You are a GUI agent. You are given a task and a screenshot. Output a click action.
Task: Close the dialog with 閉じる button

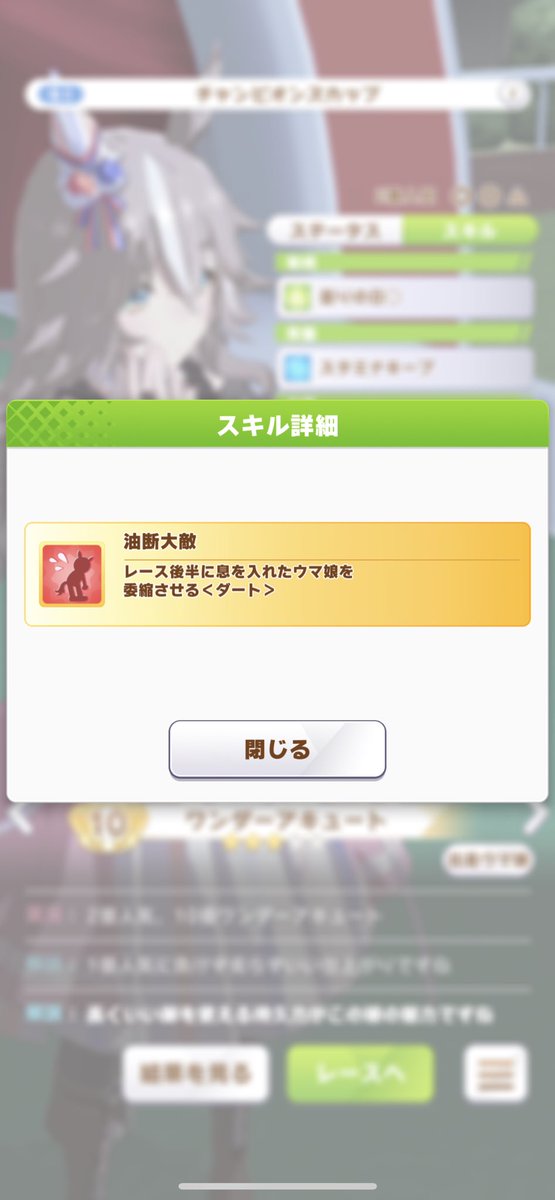277,749
